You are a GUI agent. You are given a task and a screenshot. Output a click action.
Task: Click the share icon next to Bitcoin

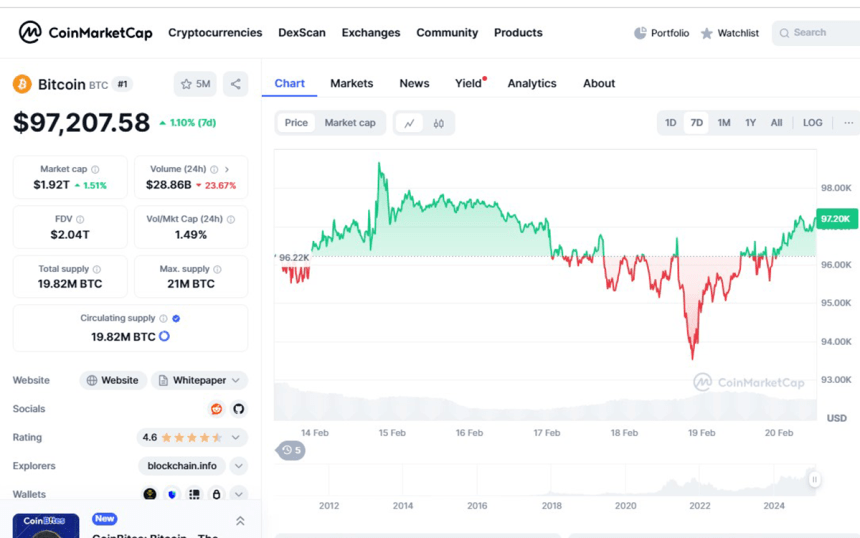pos(235,84)
